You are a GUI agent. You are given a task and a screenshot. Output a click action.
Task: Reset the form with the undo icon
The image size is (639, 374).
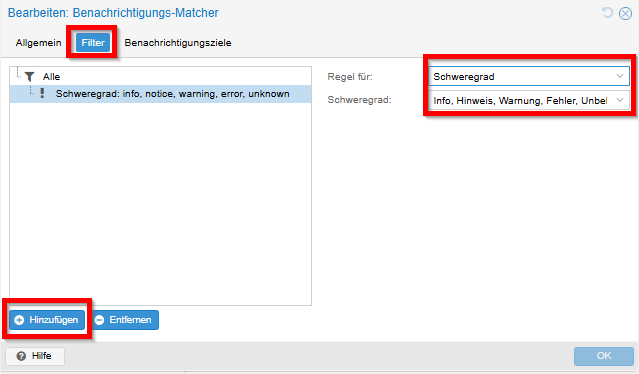607,13
